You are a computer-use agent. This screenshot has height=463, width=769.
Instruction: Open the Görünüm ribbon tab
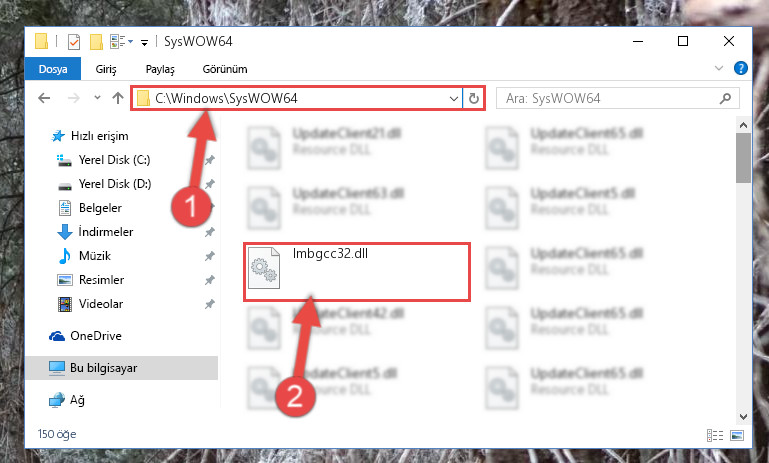point(225,69)
